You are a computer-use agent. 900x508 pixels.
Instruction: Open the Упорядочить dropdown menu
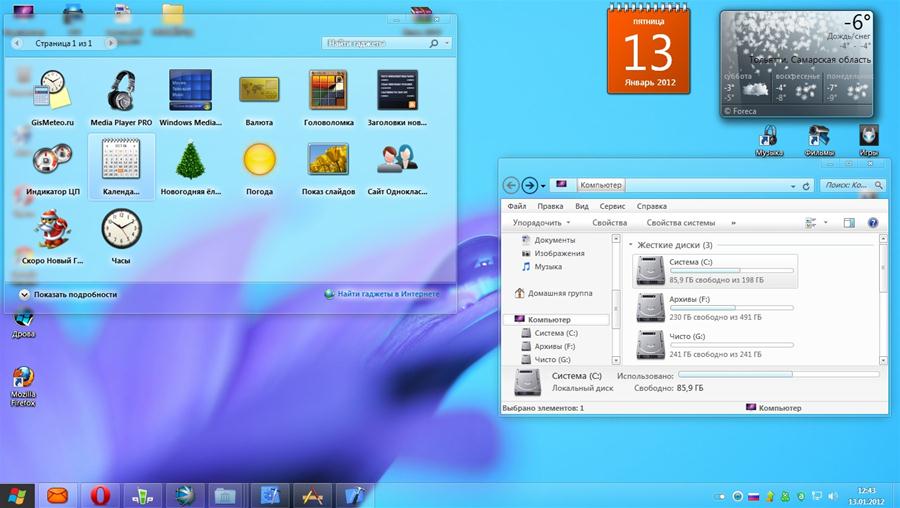coord(541,223)
